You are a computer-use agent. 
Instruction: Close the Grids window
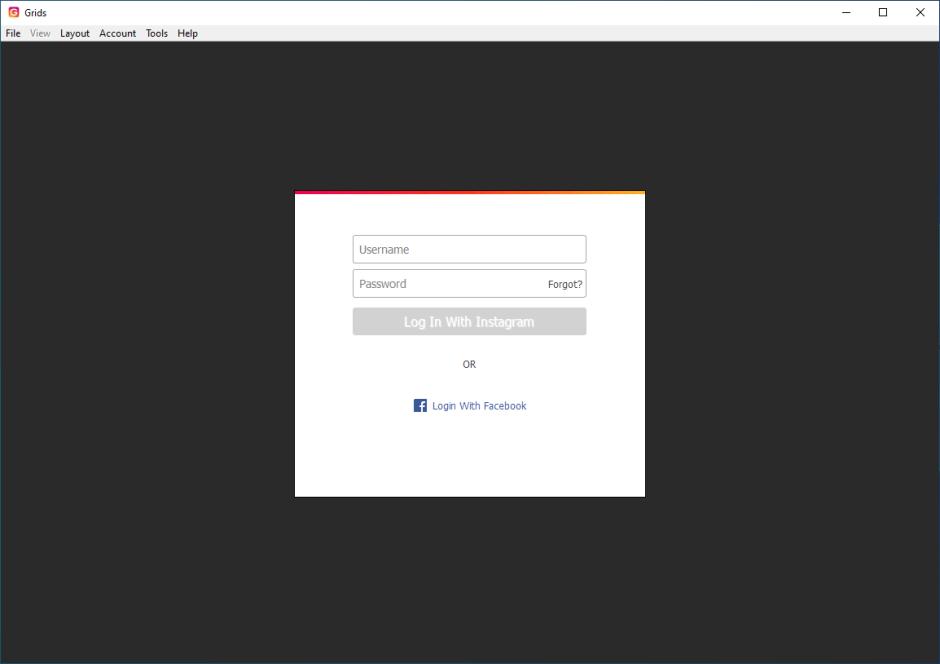(920, 13)
